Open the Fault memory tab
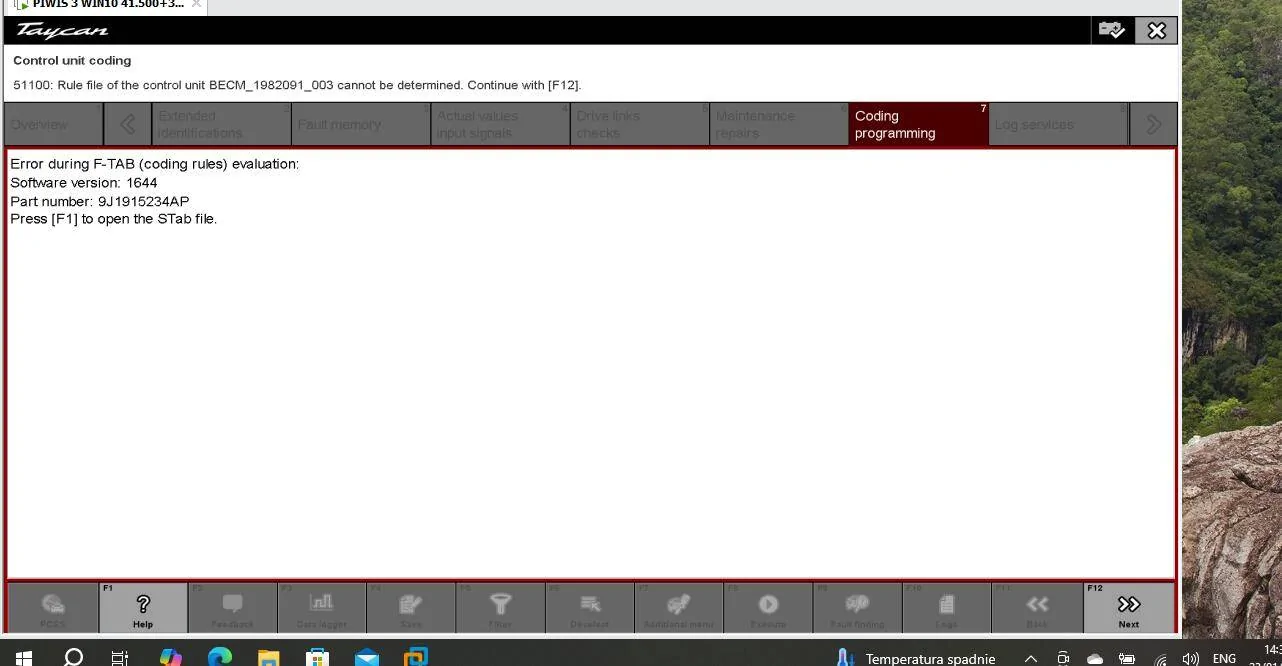 [x=361, y=124]
